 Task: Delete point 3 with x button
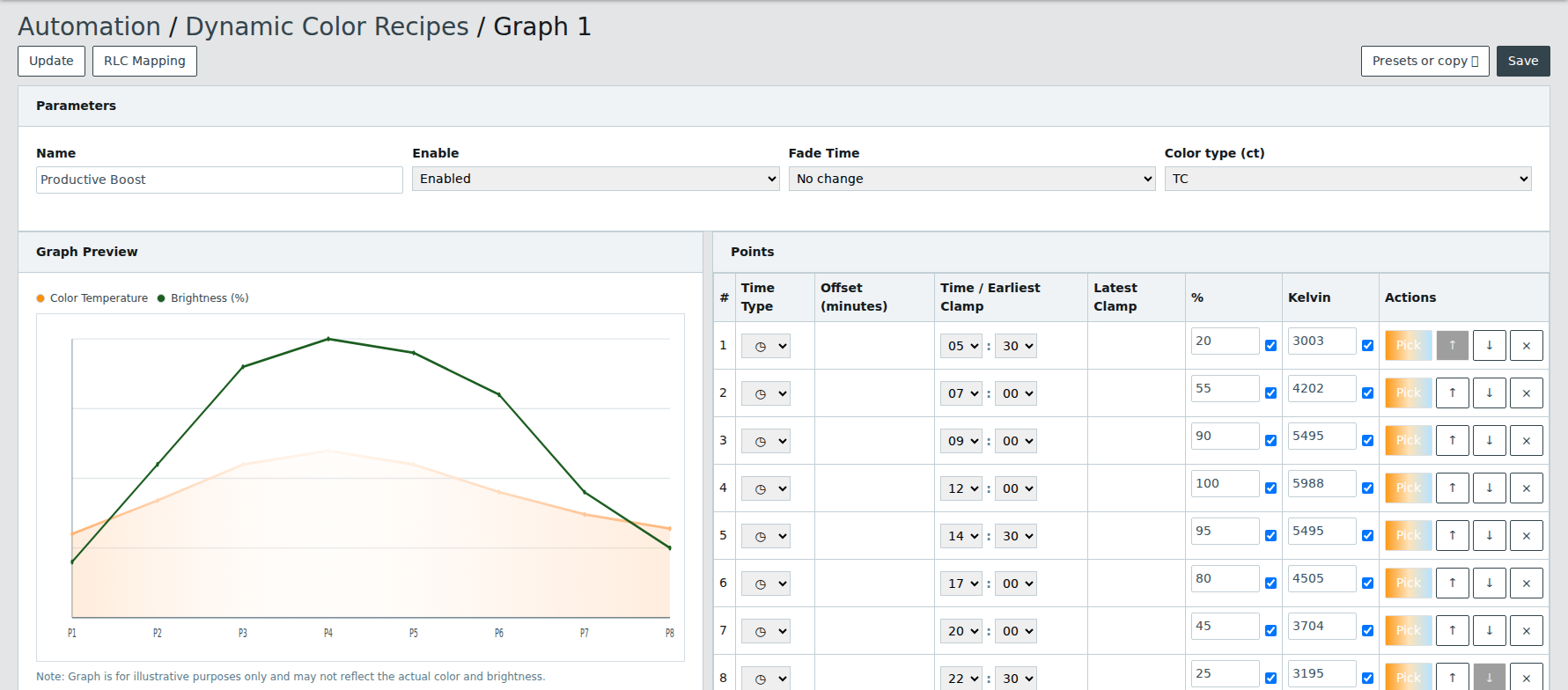(1526, 440)
